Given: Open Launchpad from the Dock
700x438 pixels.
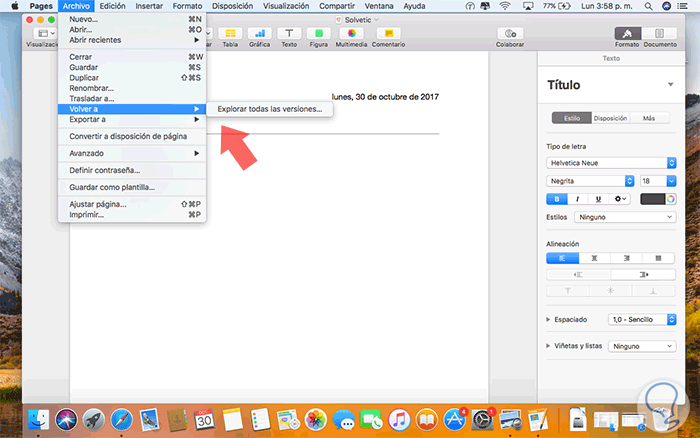Looking at the screenshot, I should tap(94, 420).
